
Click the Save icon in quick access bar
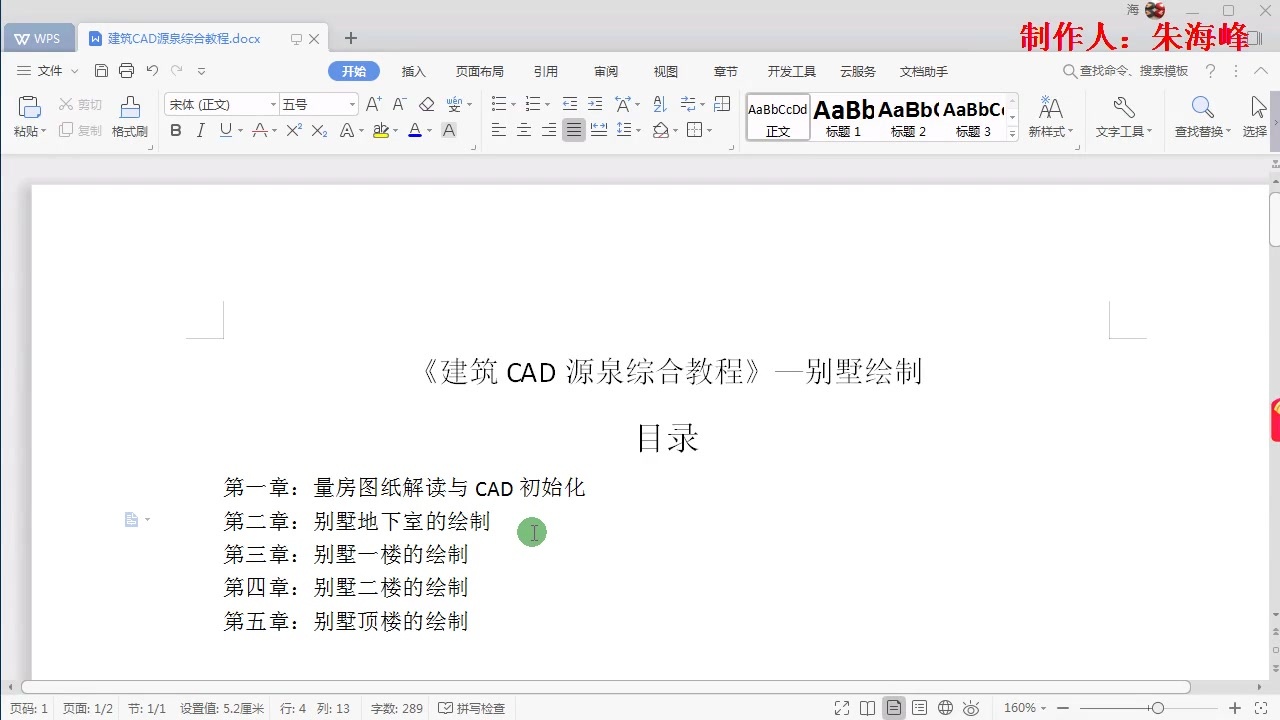(x=101, y=71)
